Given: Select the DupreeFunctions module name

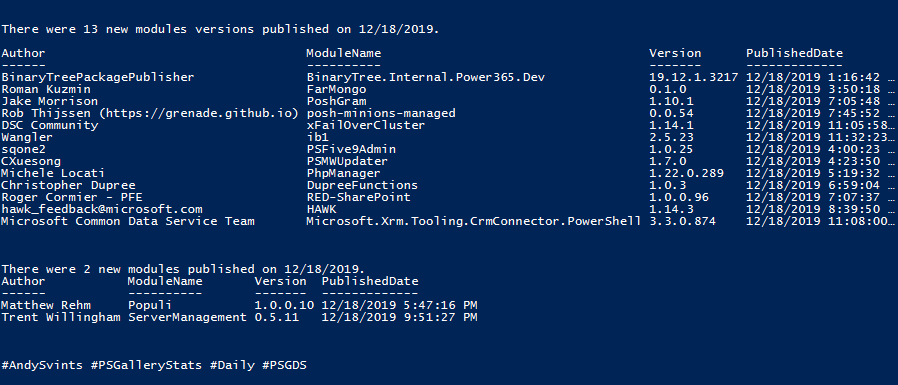Looking at the screenshot, I should (x=362, y=186).
